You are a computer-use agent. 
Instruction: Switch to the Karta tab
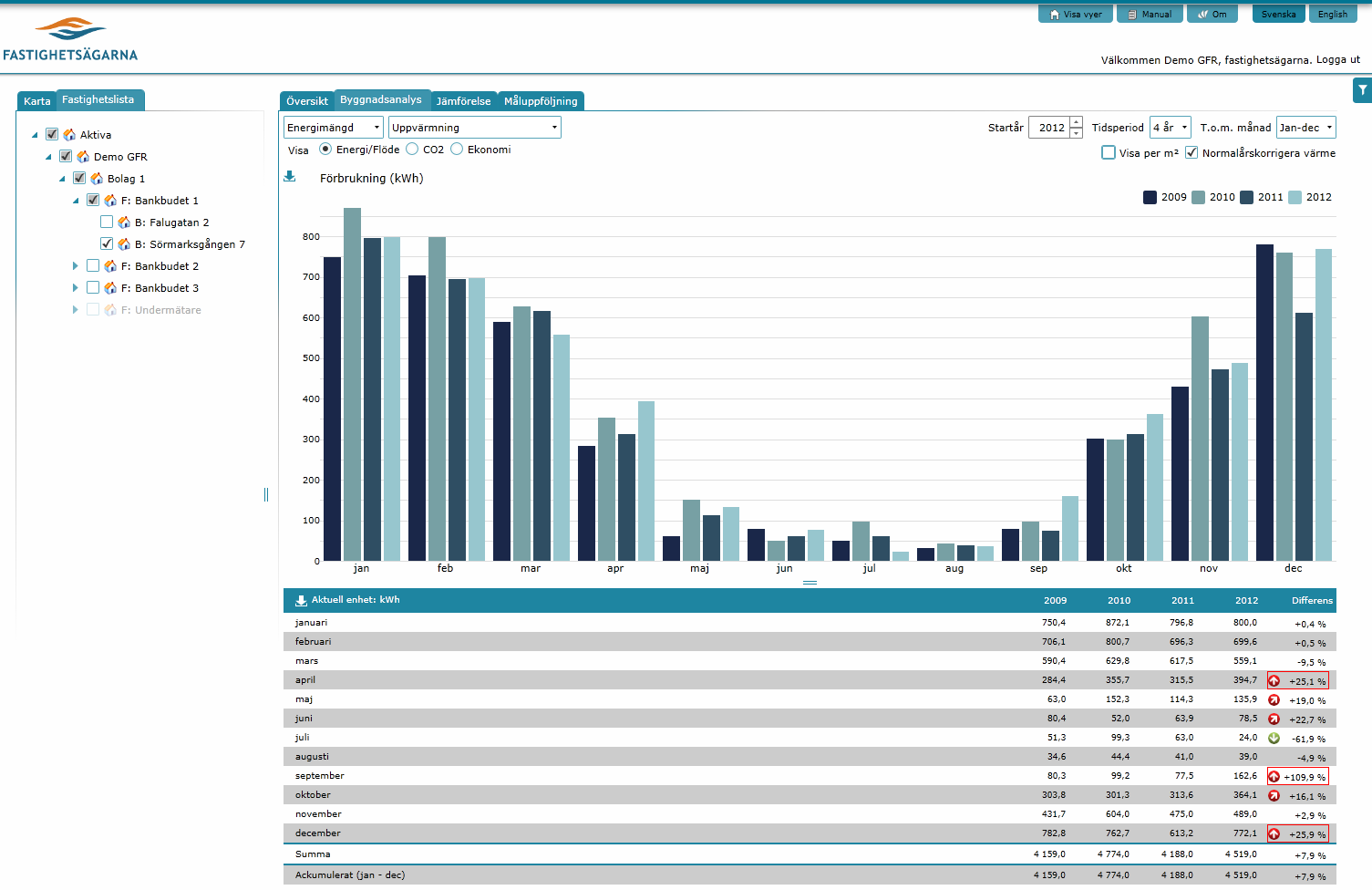point(37,101)
